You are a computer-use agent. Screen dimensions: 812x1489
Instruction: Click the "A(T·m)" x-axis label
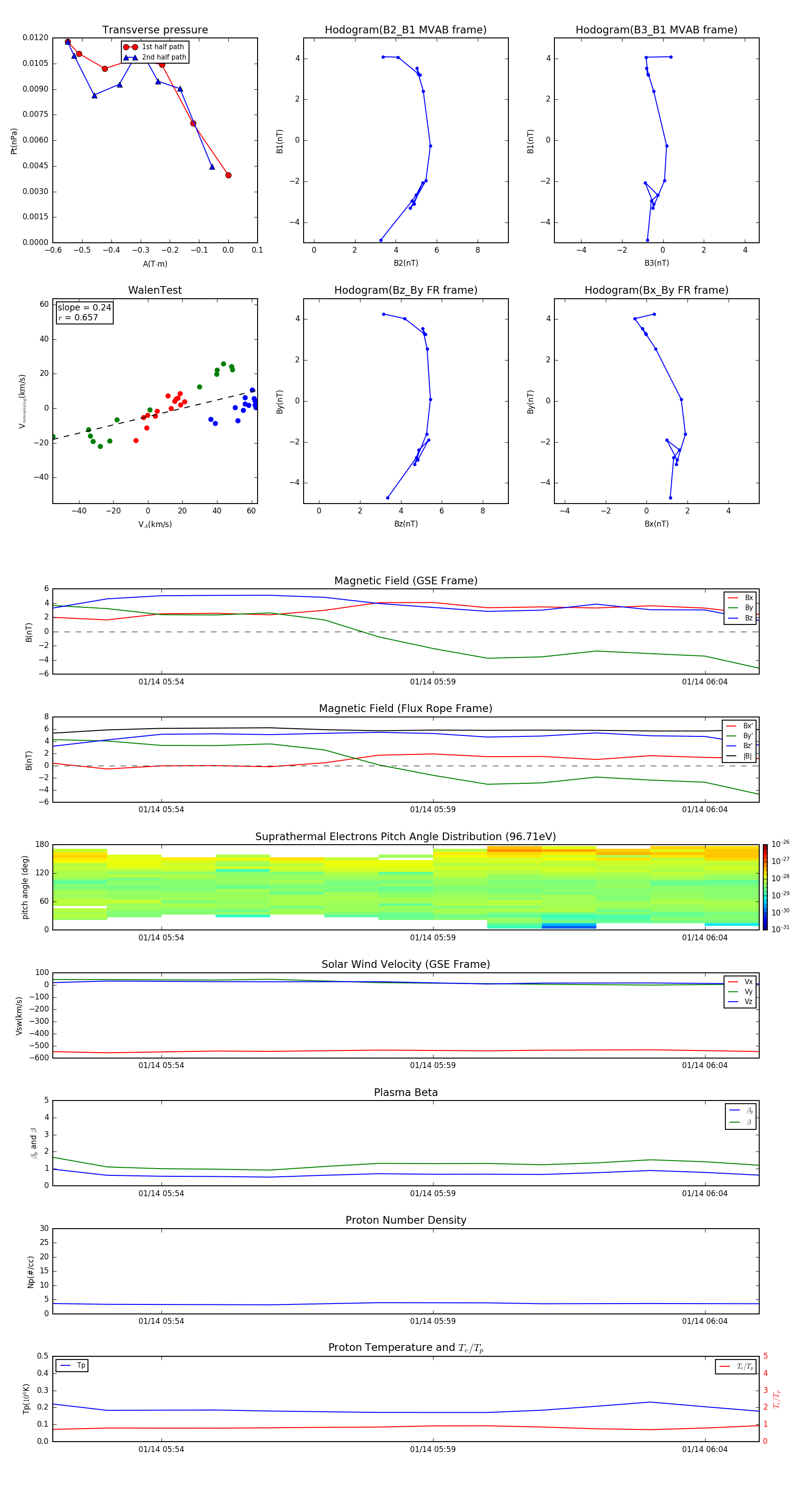tap(155, 264)
